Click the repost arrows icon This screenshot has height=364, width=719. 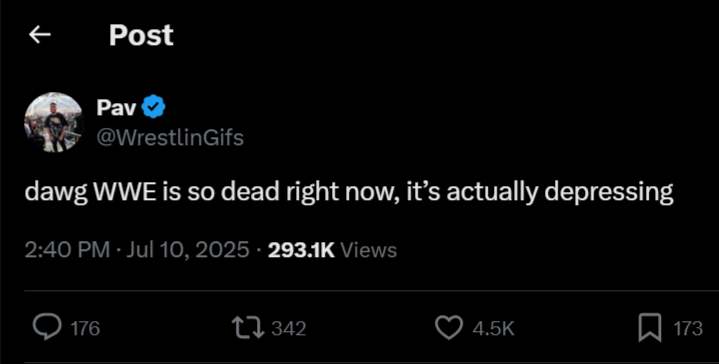[x=248, y=328]
